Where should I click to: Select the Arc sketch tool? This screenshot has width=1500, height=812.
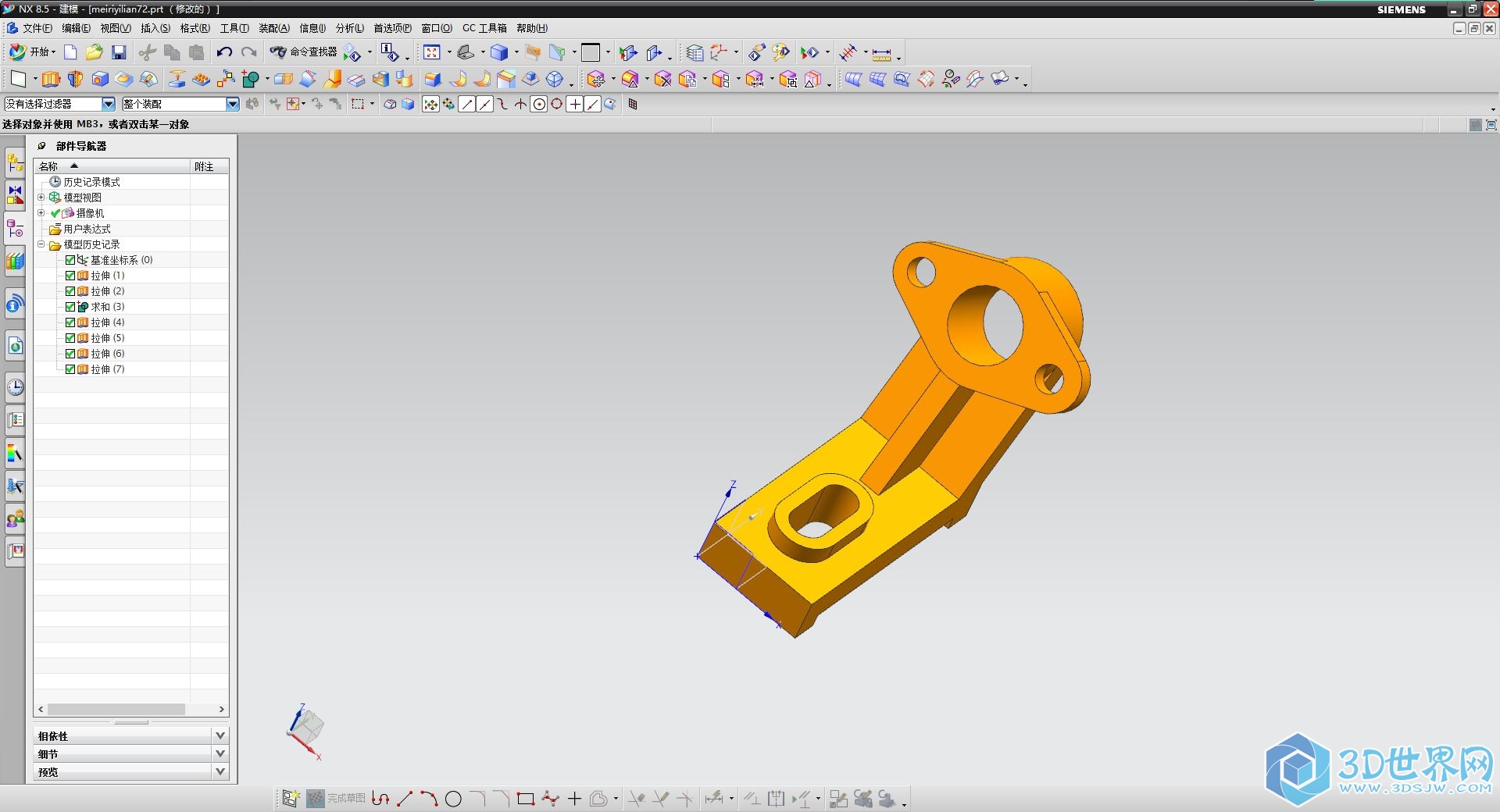[x=429, y=799]
